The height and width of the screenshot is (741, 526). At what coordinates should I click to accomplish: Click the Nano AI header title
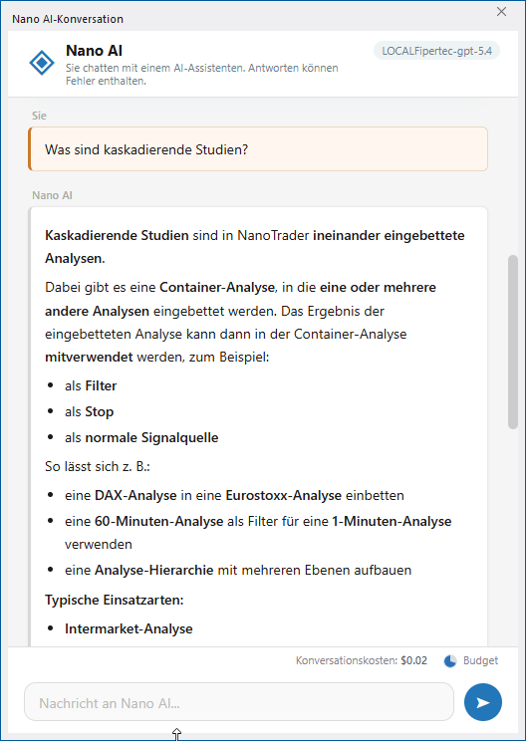point(94,50)
